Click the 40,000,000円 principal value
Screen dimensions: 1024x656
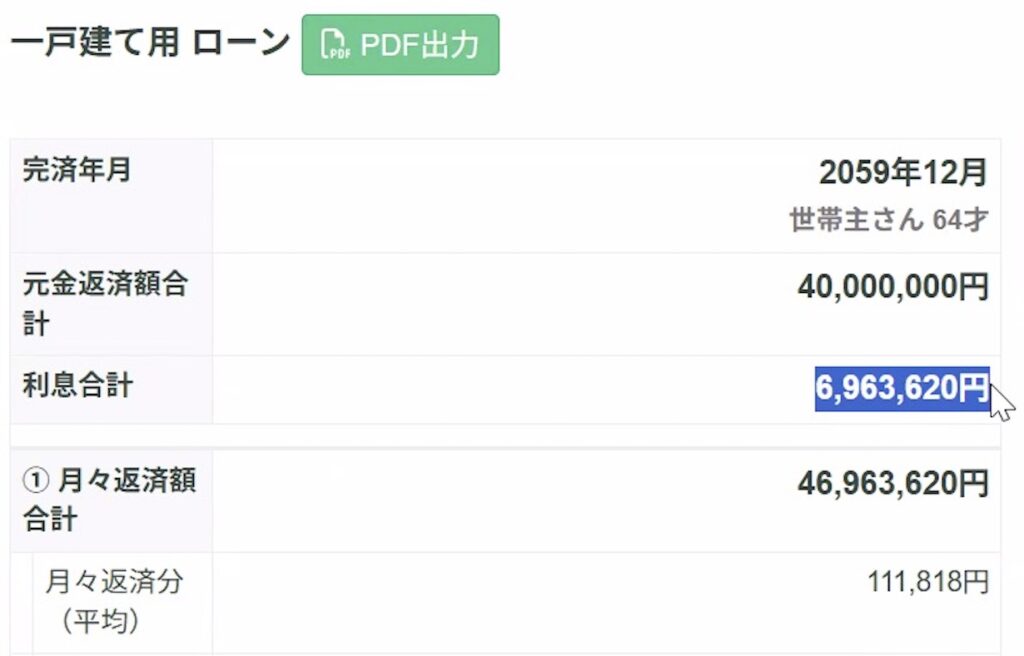point(893,287)
